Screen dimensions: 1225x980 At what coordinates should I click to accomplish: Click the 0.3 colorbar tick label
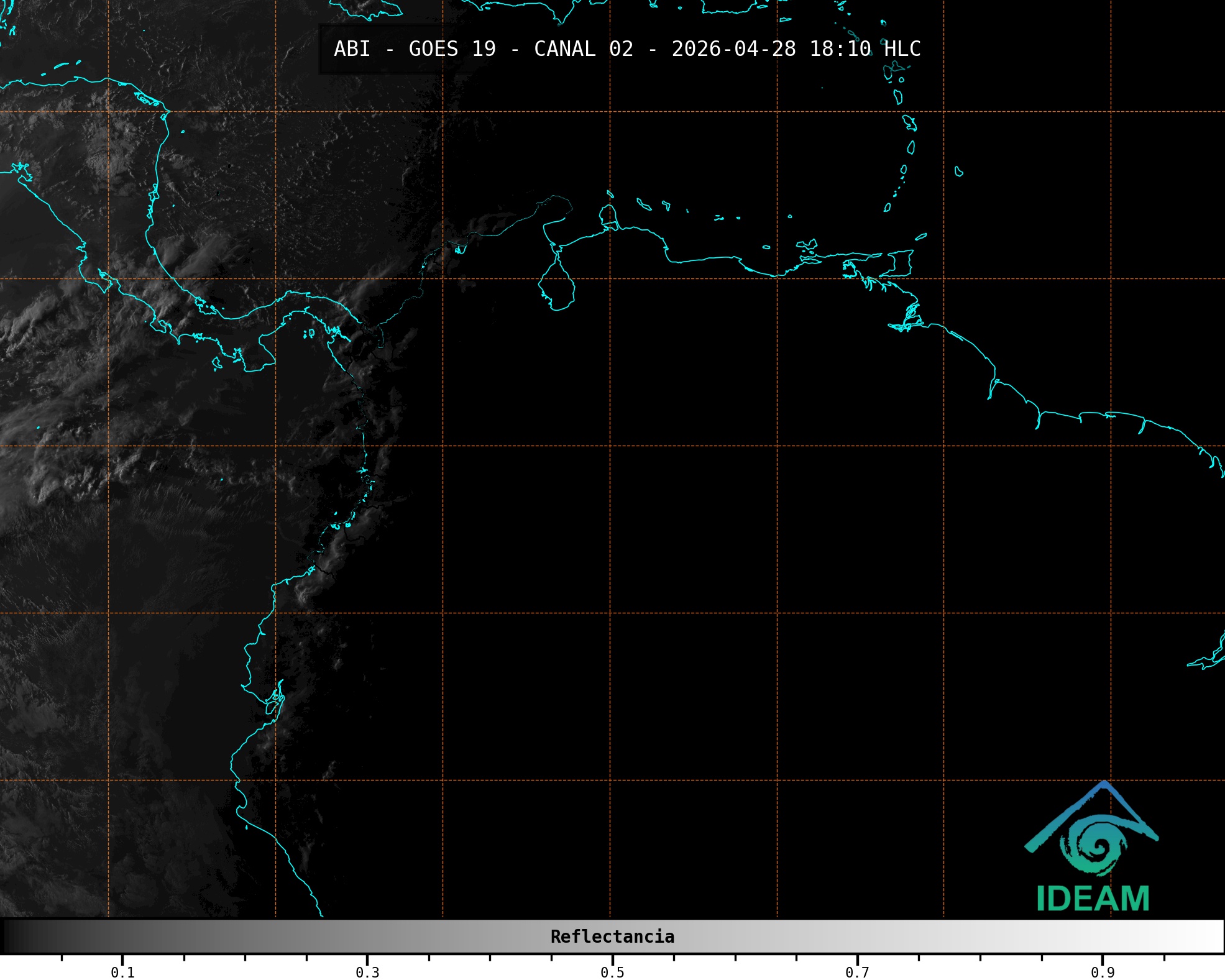pyautogui.click(x=367, y=973)
